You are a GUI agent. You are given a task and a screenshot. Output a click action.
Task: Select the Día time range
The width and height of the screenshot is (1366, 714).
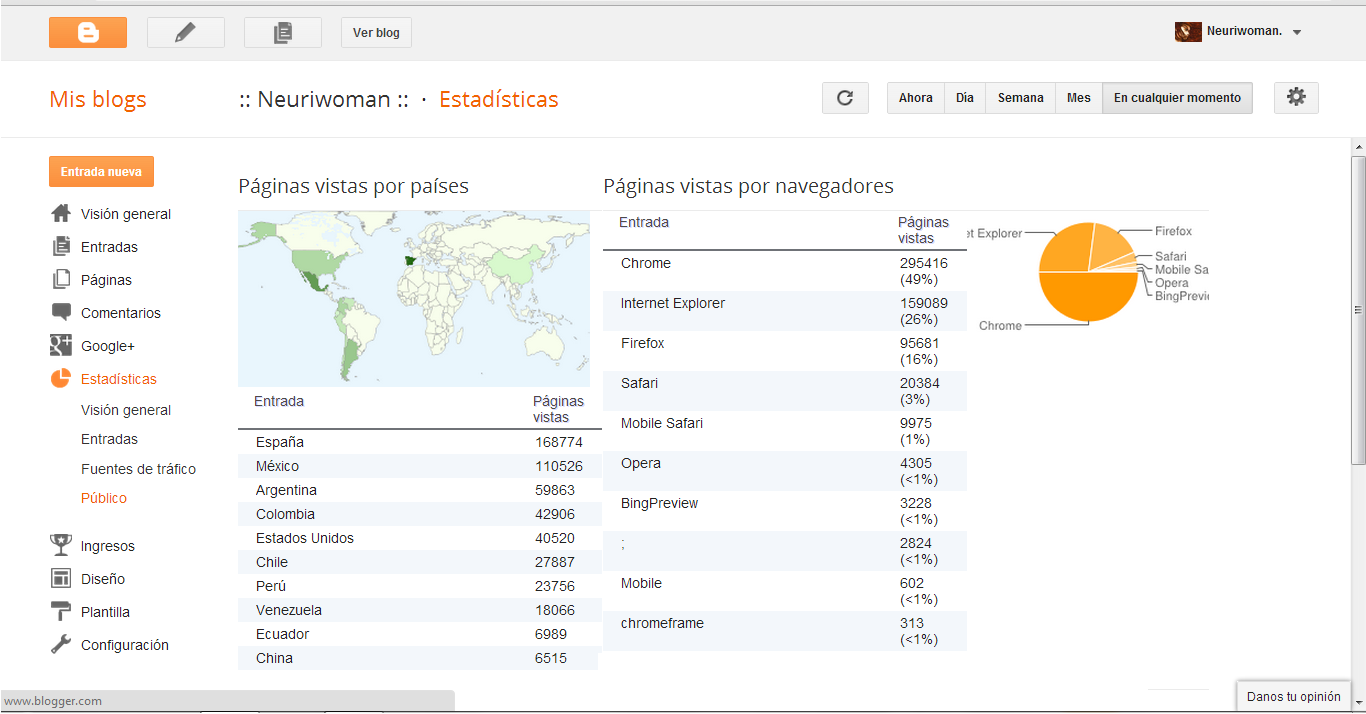pos(965,98)
